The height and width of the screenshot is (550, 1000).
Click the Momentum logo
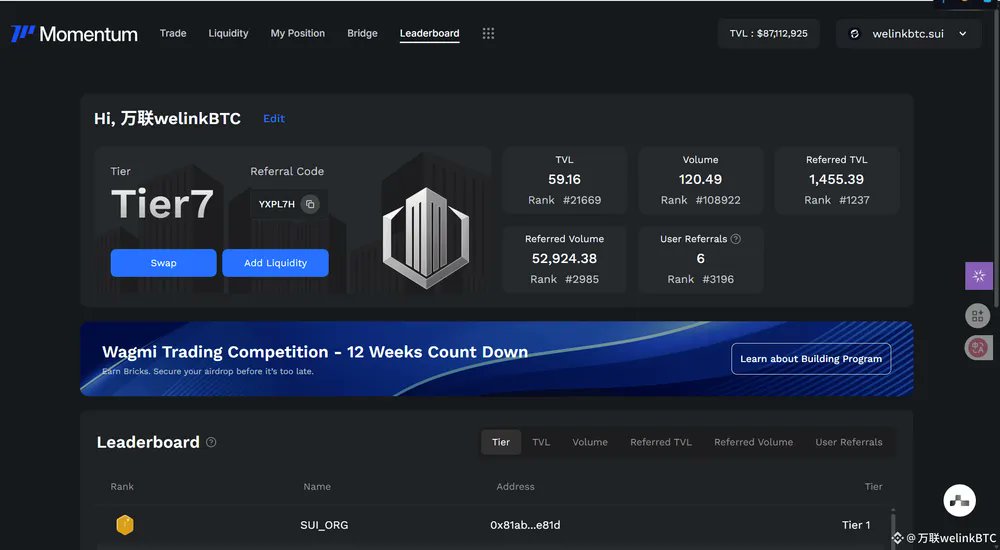click(74, 34)
